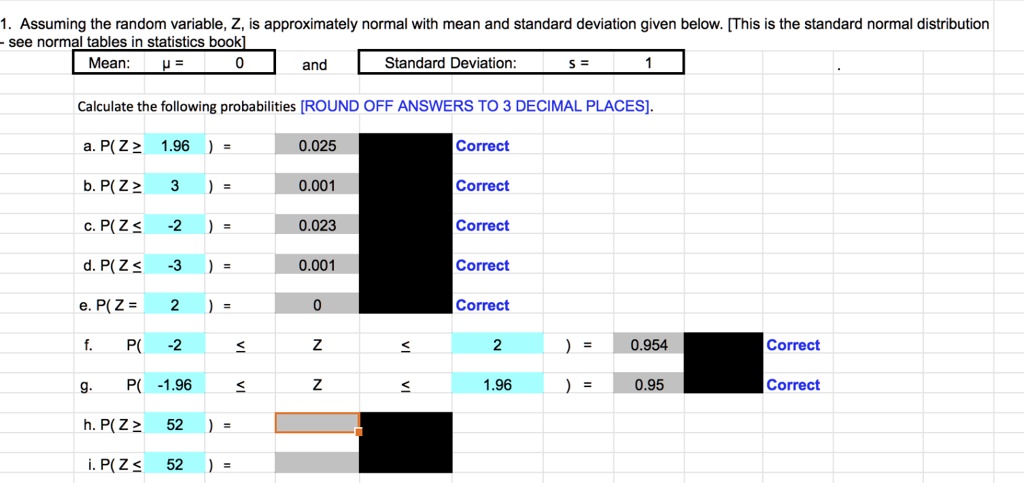Click the 1.96 upper bound in row g
Viewport: 1024px width, 483px height.
click(497, 385)
